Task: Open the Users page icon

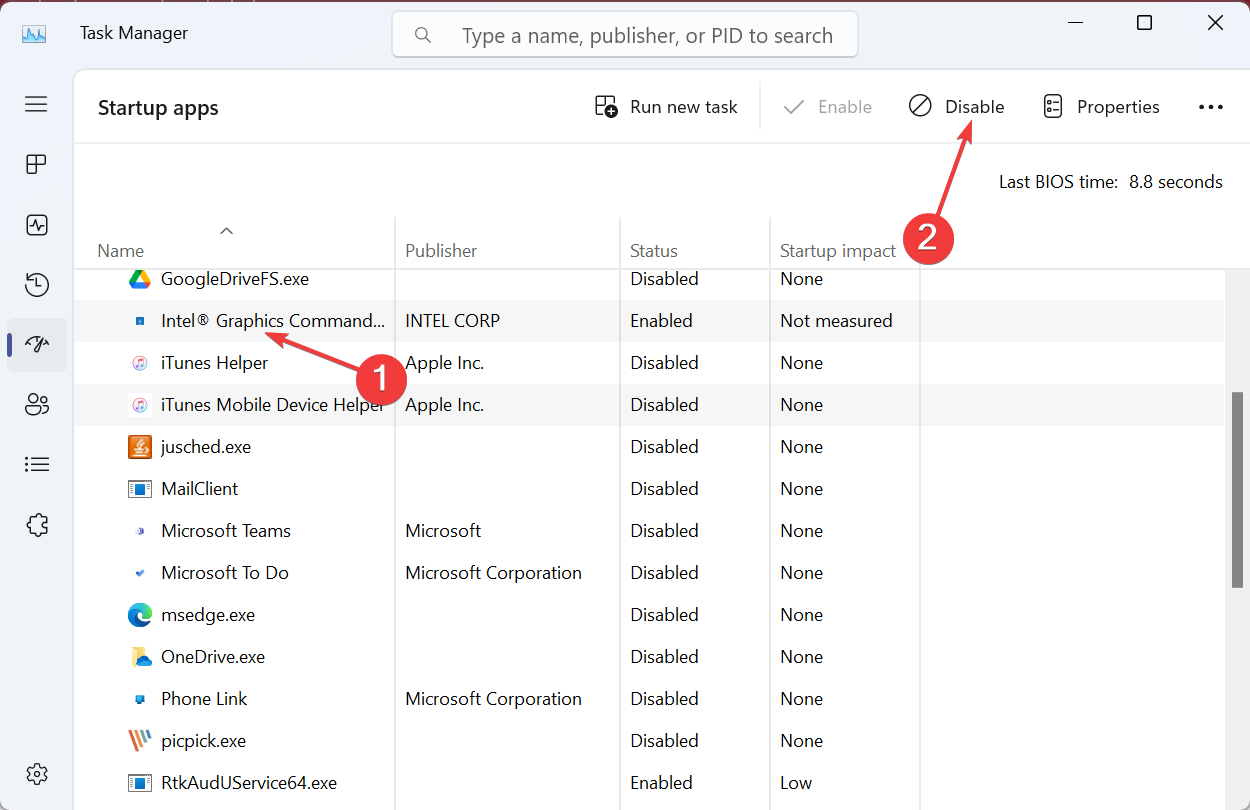Action: pos(37,405)
